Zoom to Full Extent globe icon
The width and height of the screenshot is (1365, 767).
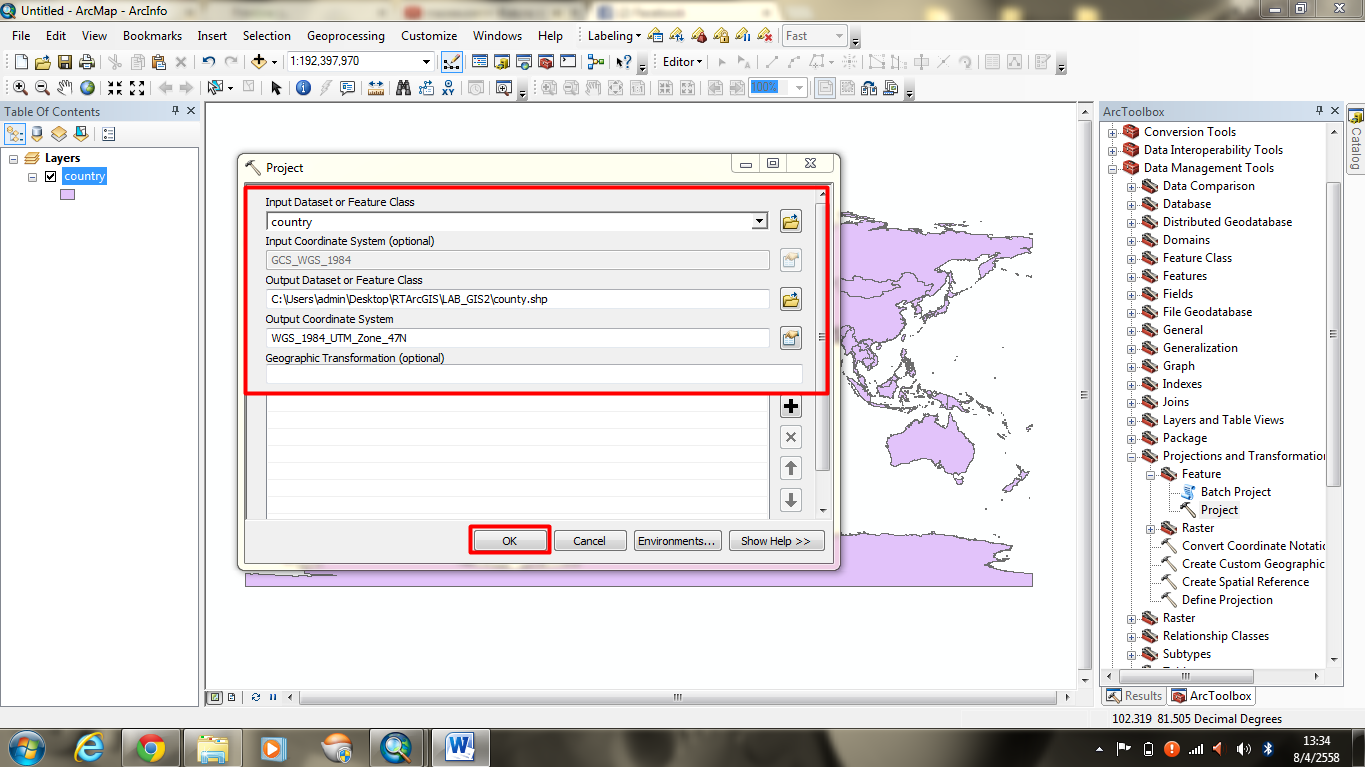[88, 88]
